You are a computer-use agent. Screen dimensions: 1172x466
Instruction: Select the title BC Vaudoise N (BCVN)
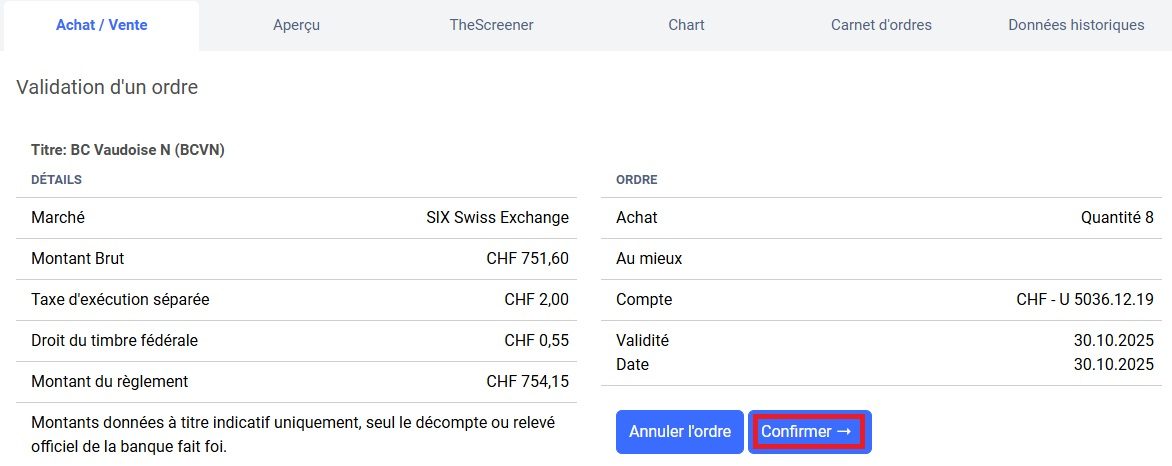[128, 150]
